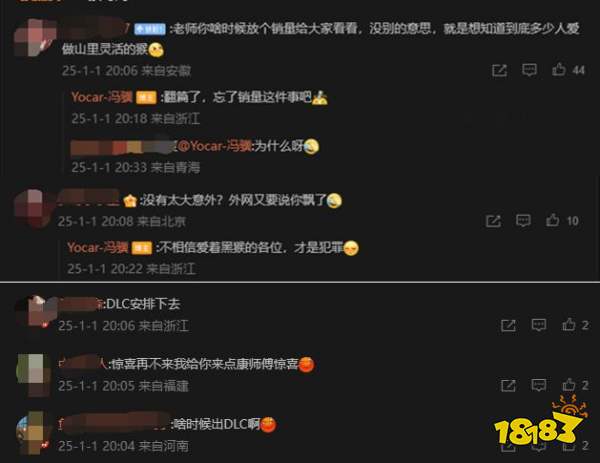Like the comment with 44 likes
600x463 pixels.
click(x=559, y=70)
